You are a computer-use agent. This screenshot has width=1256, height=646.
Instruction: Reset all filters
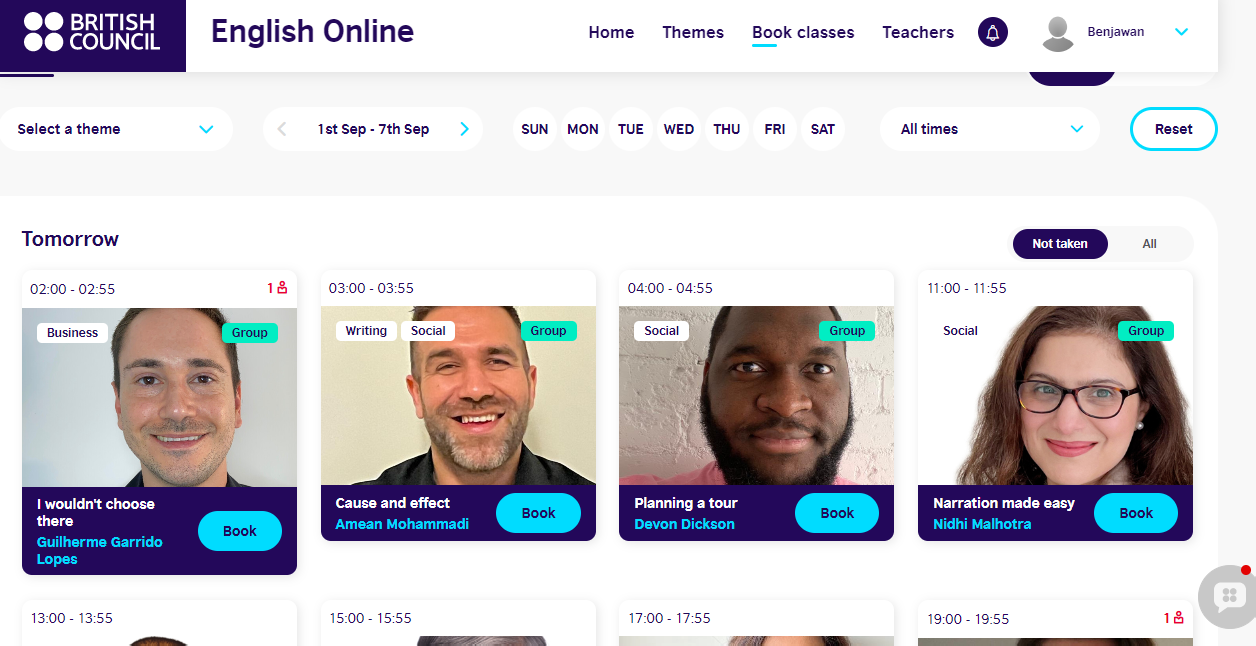tap(1174, 129)
